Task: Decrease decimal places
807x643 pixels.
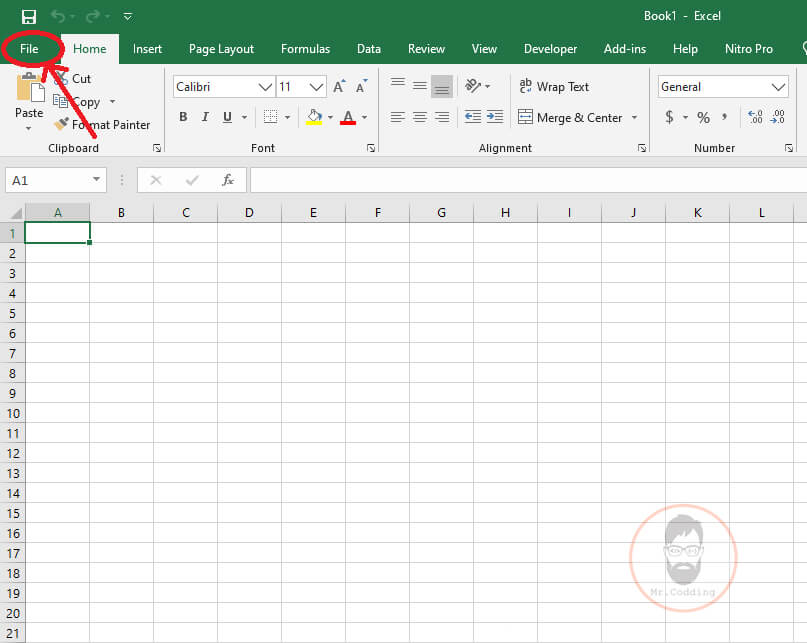Action: click(777, 117)
